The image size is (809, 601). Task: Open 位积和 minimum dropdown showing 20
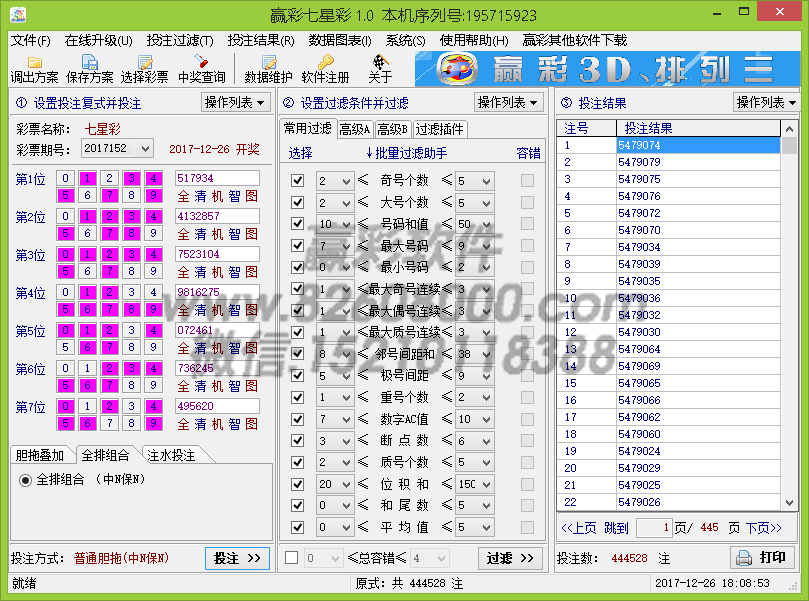tap(346, 484)
